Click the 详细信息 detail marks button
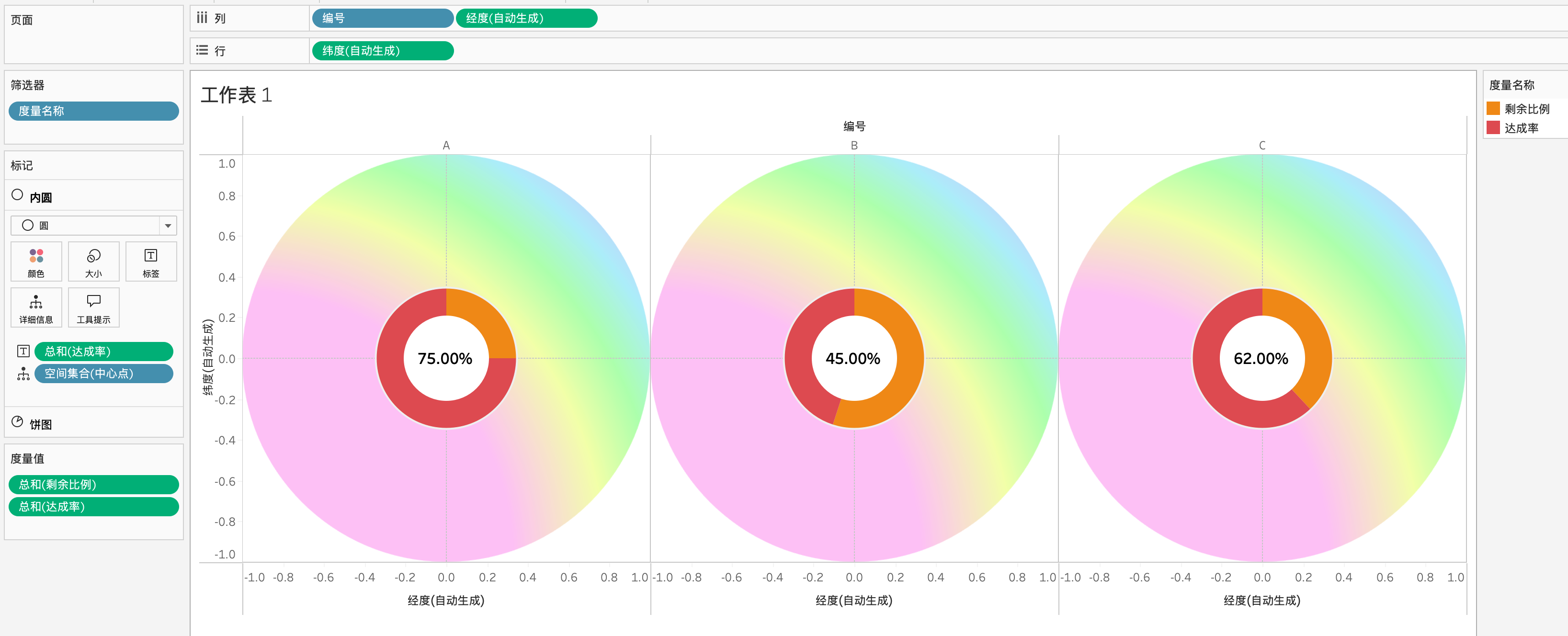Image resolution: width=1568 pixels, height=636 pixels. pyautogui.click(x=36, y=308)
